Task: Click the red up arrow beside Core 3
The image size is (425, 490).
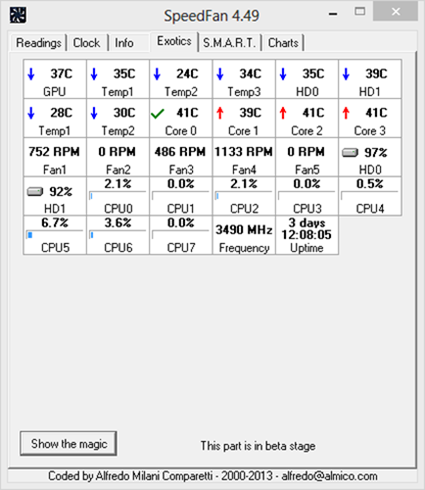Action: click(x=346, y=113)
